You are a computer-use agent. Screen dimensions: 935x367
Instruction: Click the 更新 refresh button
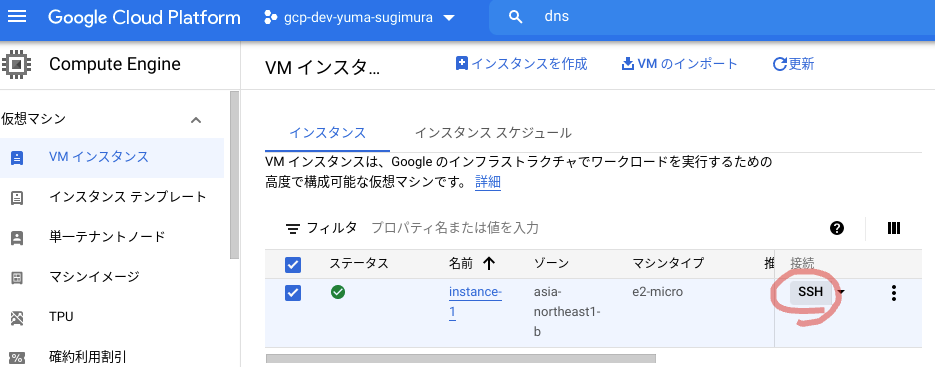(x=793, y=64)
